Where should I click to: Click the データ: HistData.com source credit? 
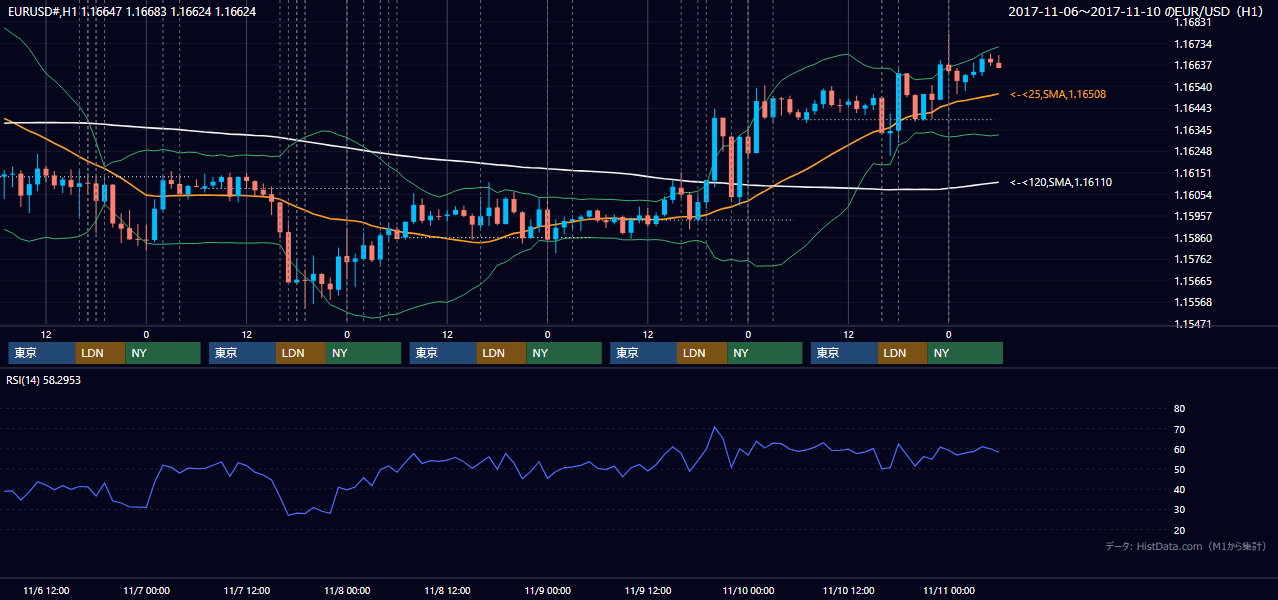point(1186,546)
